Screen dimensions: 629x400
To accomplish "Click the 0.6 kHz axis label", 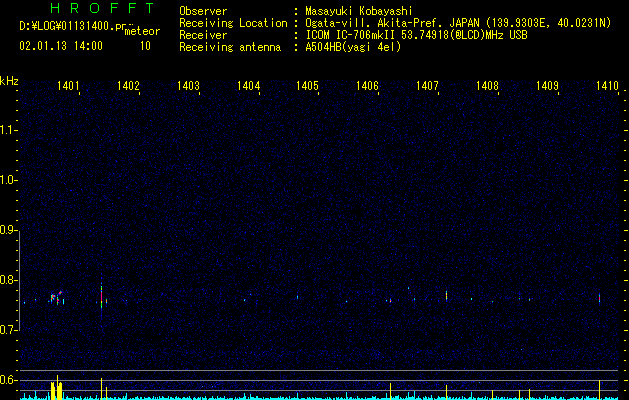I will 8,380.
